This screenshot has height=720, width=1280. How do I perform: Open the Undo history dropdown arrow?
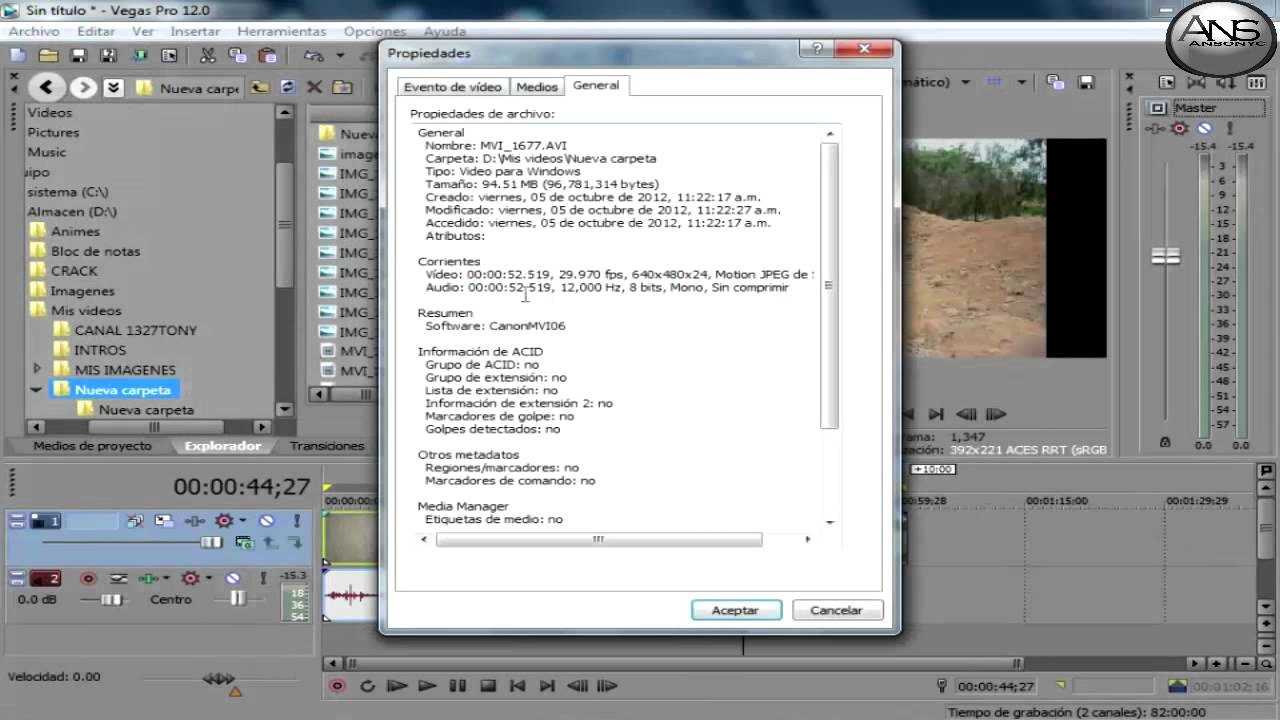[x=340, y=56]
